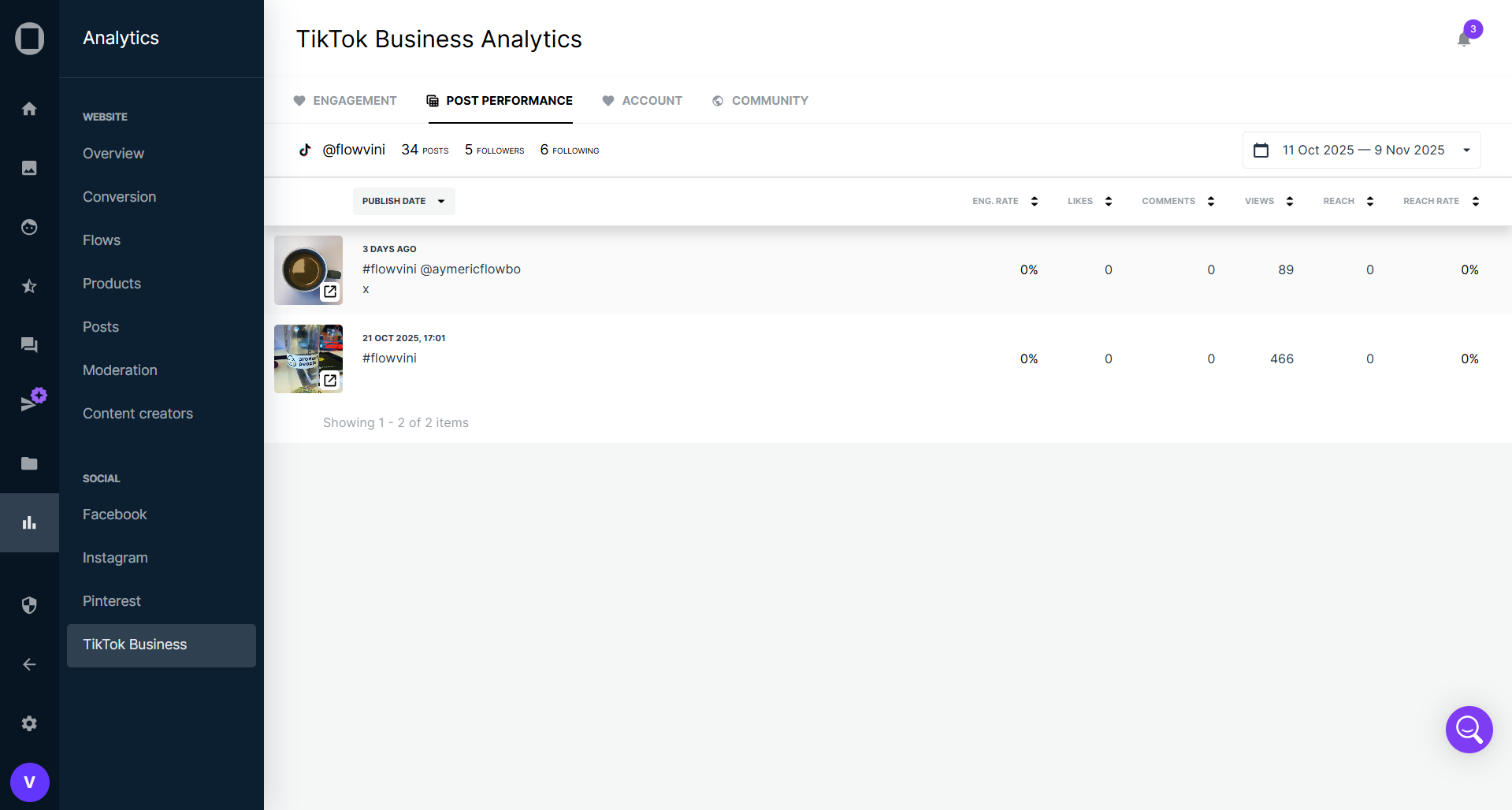
Task: Open the settings gear icon
Action: (x=29, y=723)
